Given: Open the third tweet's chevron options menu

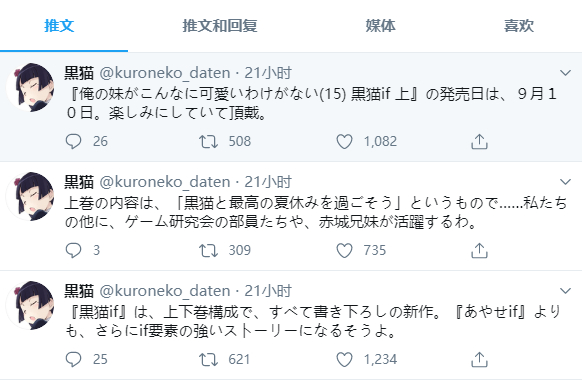Looking at the screenshot, I should [x=565, y=291].
